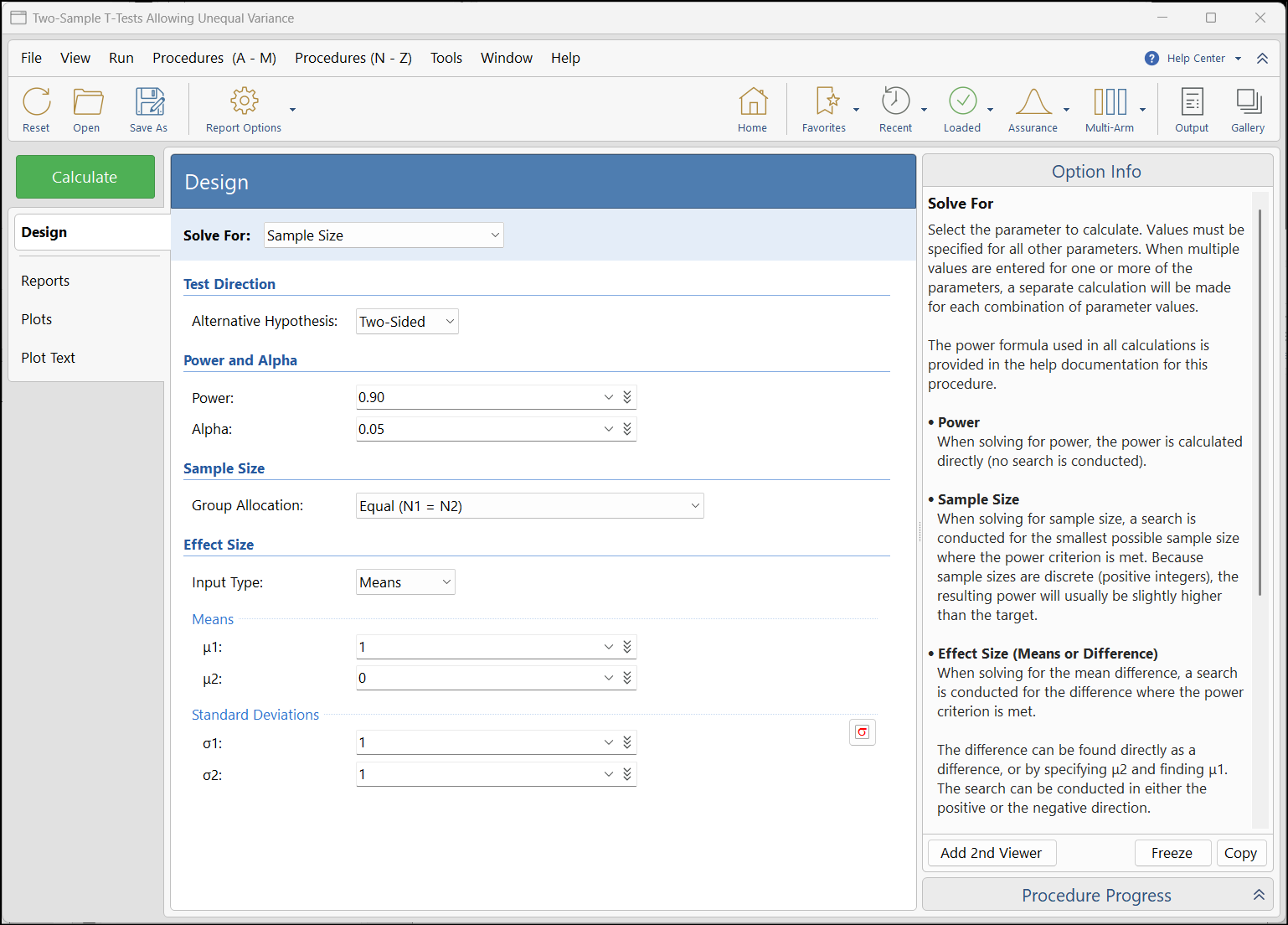
Task: Click the Save As disk icon
Action: tap(150, 102)
